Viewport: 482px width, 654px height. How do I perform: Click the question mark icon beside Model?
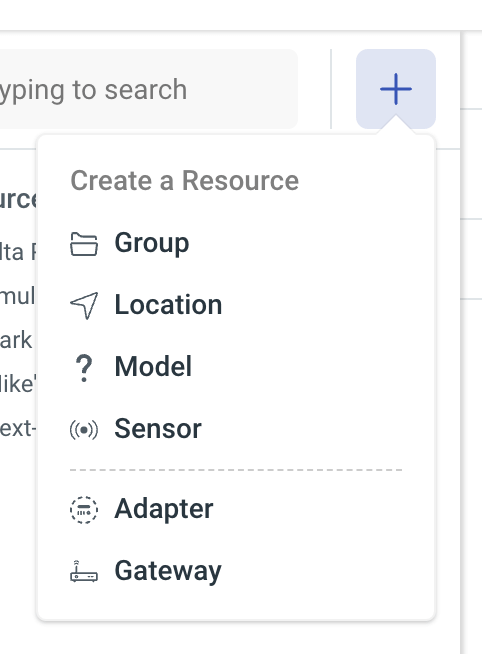point(84,368)
